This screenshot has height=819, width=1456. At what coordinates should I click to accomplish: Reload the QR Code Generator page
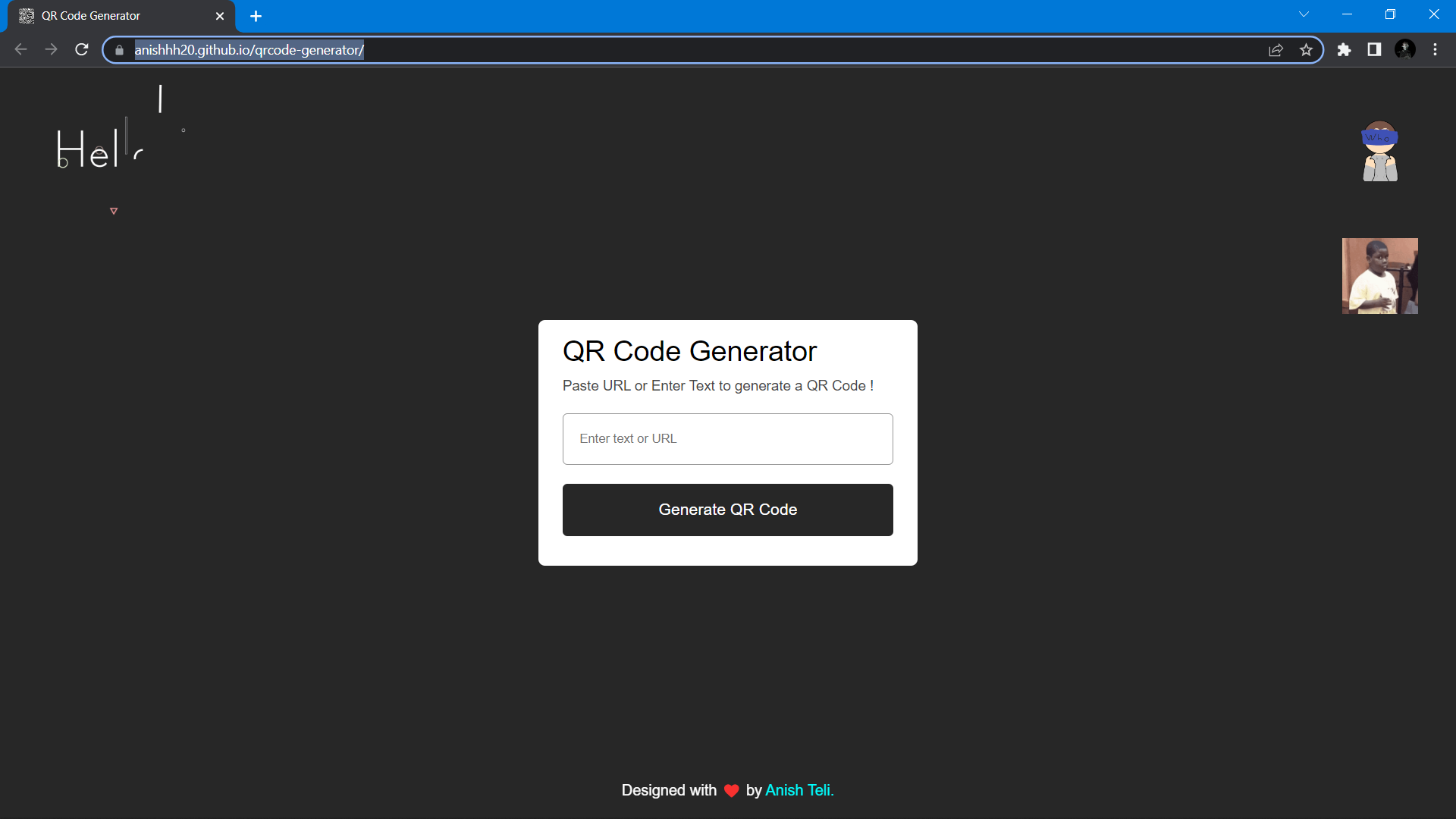tap(82, 49)
